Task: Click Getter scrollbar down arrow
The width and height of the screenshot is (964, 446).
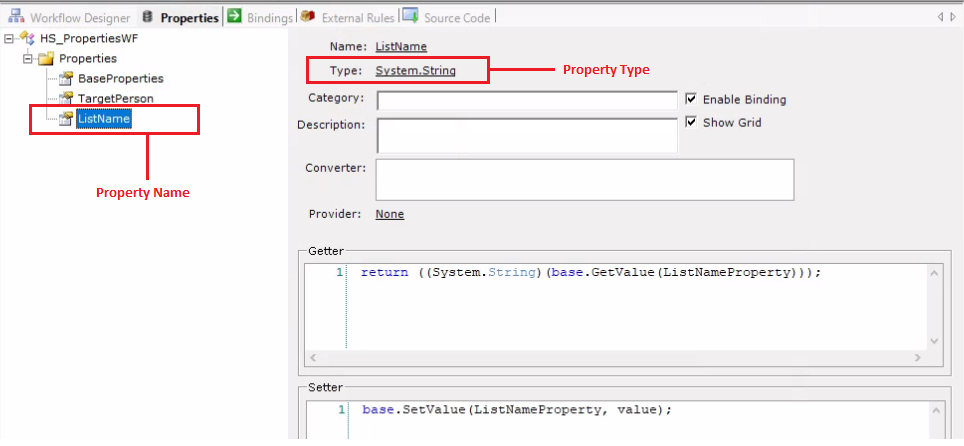Action: (x=934, y=341)
